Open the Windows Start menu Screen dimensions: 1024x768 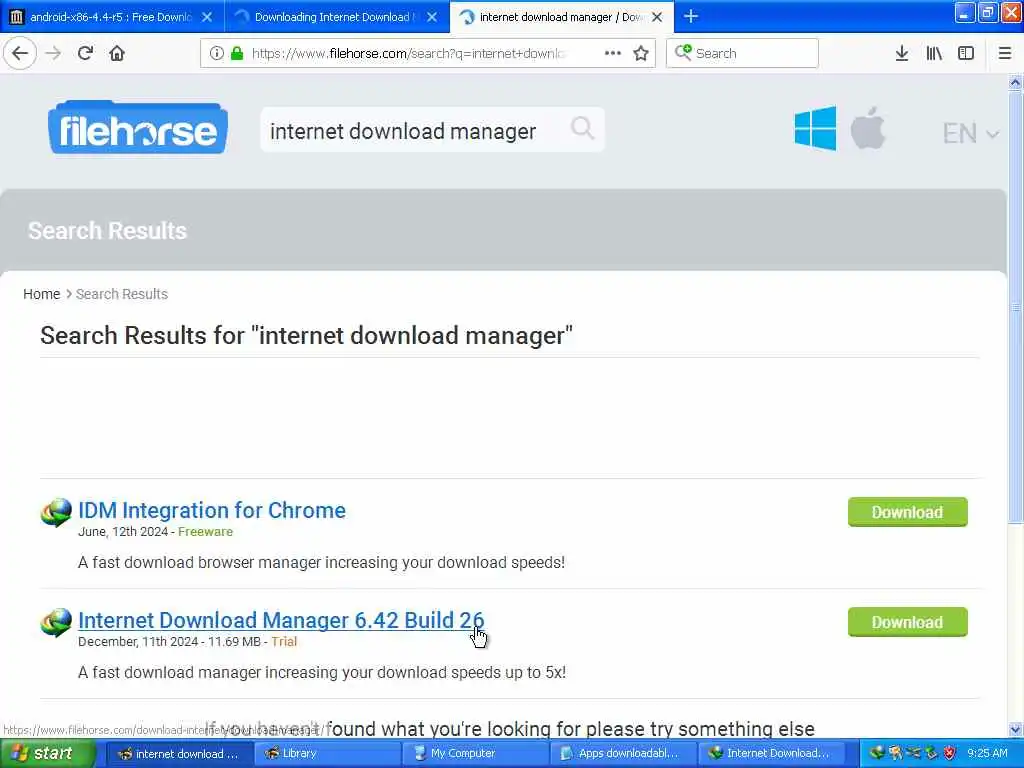(x=48, y=754)
